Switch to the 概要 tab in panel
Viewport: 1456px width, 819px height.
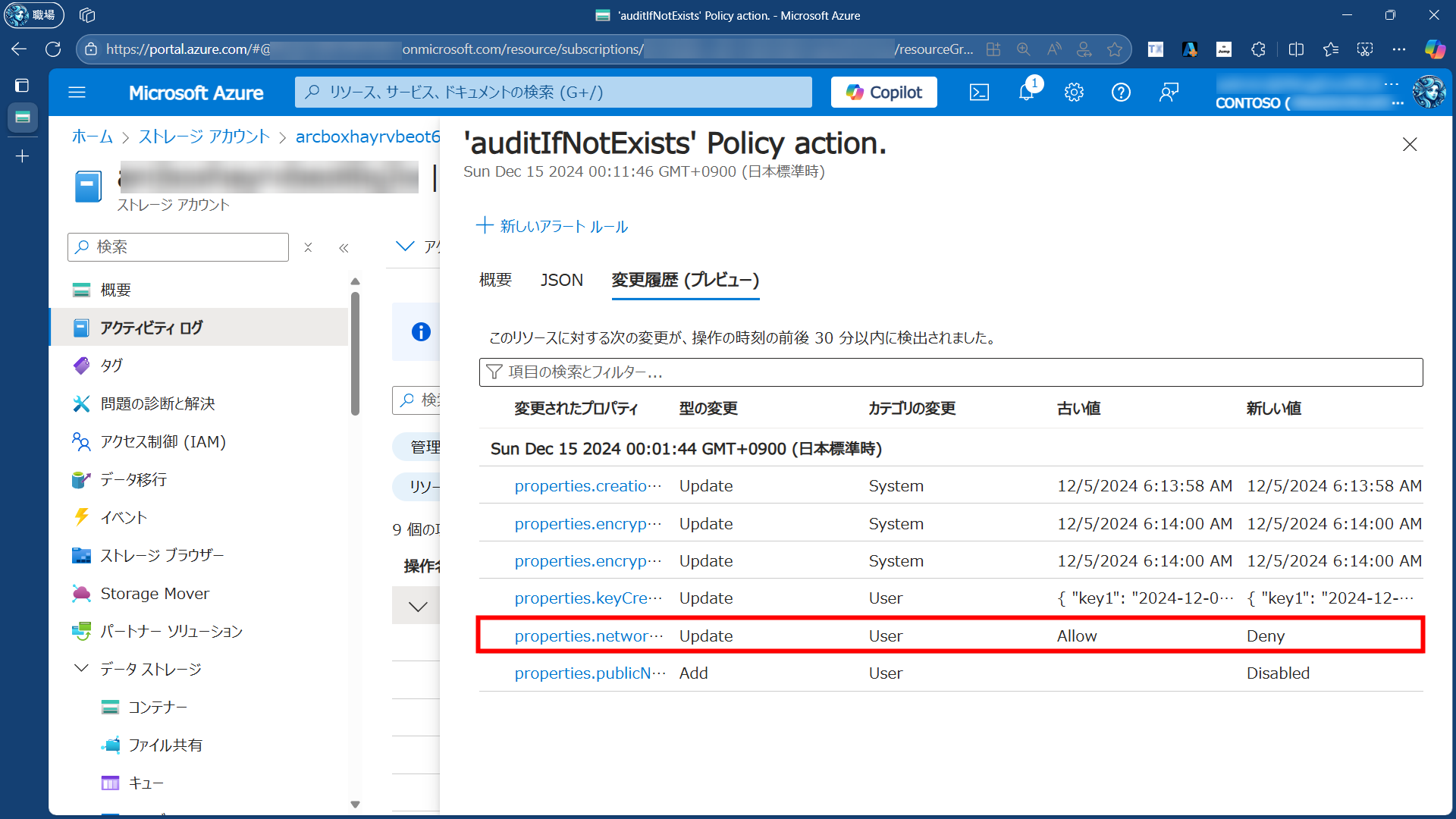point(495,280)
